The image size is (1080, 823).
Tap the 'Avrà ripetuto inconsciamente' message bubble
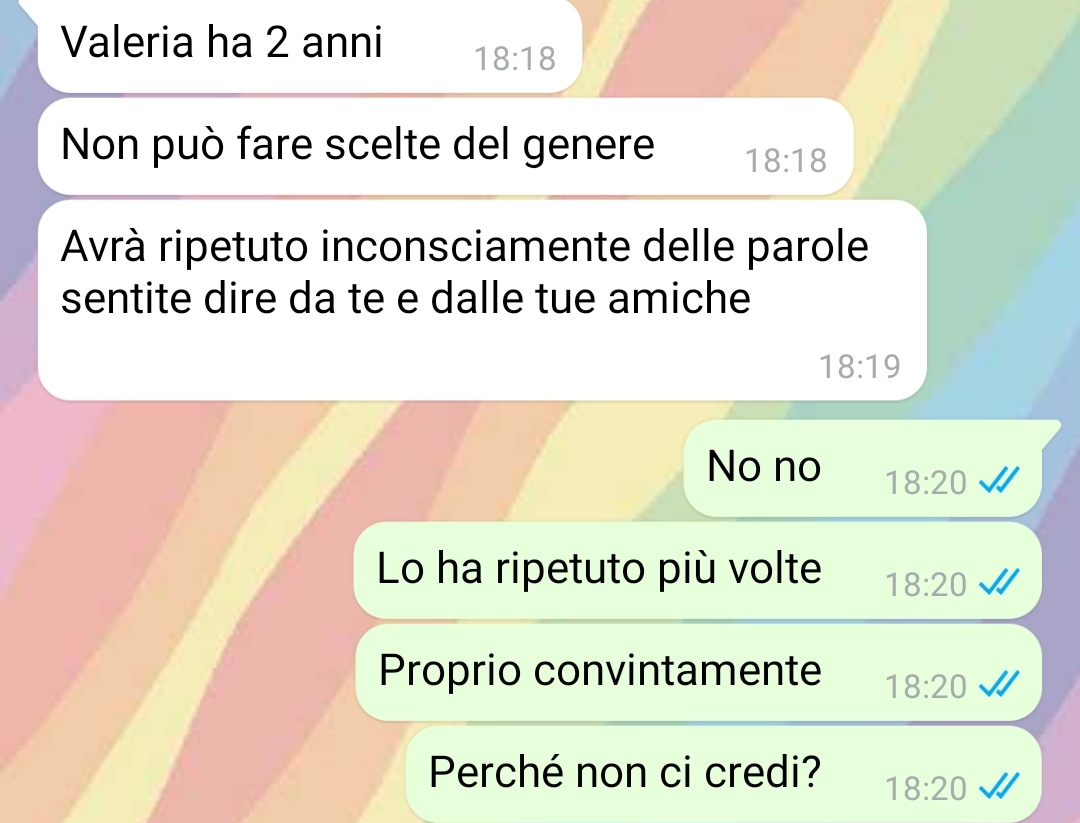(x=482, y=300)
